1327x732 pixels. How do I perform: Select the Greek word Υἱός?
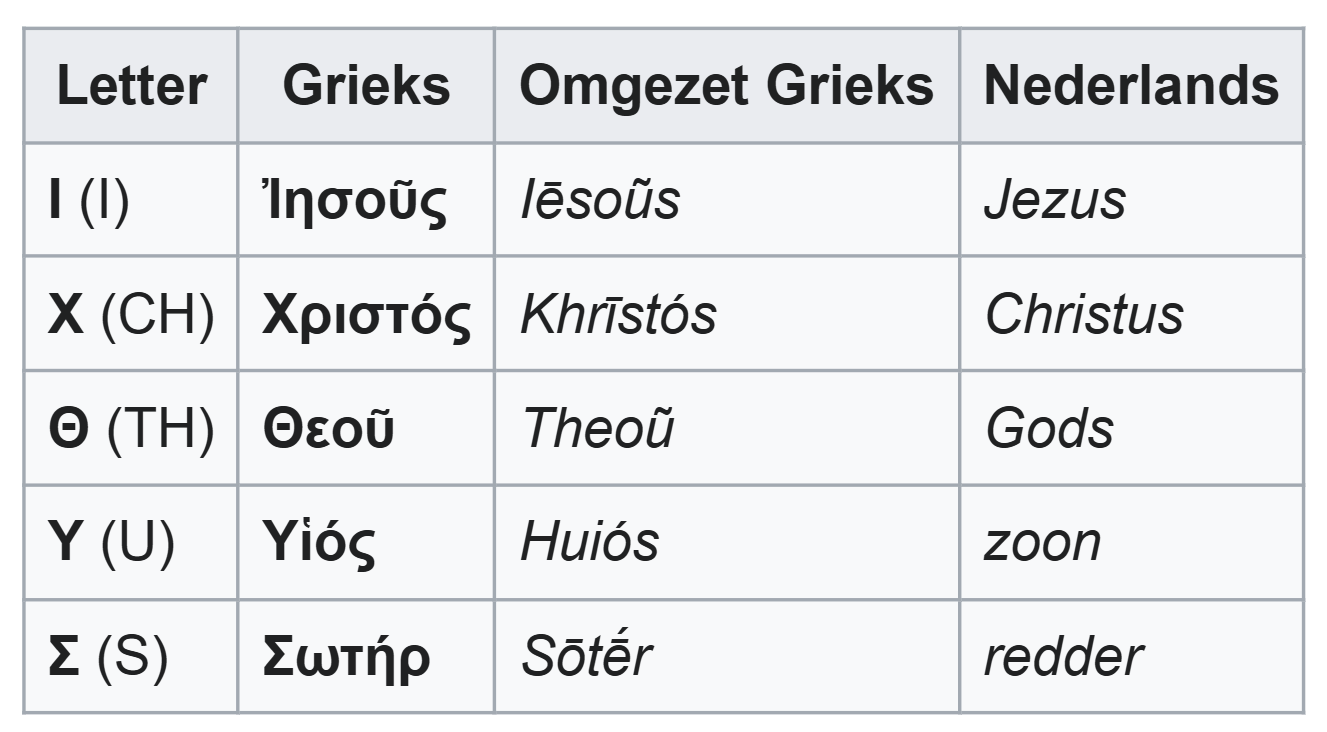319,543
